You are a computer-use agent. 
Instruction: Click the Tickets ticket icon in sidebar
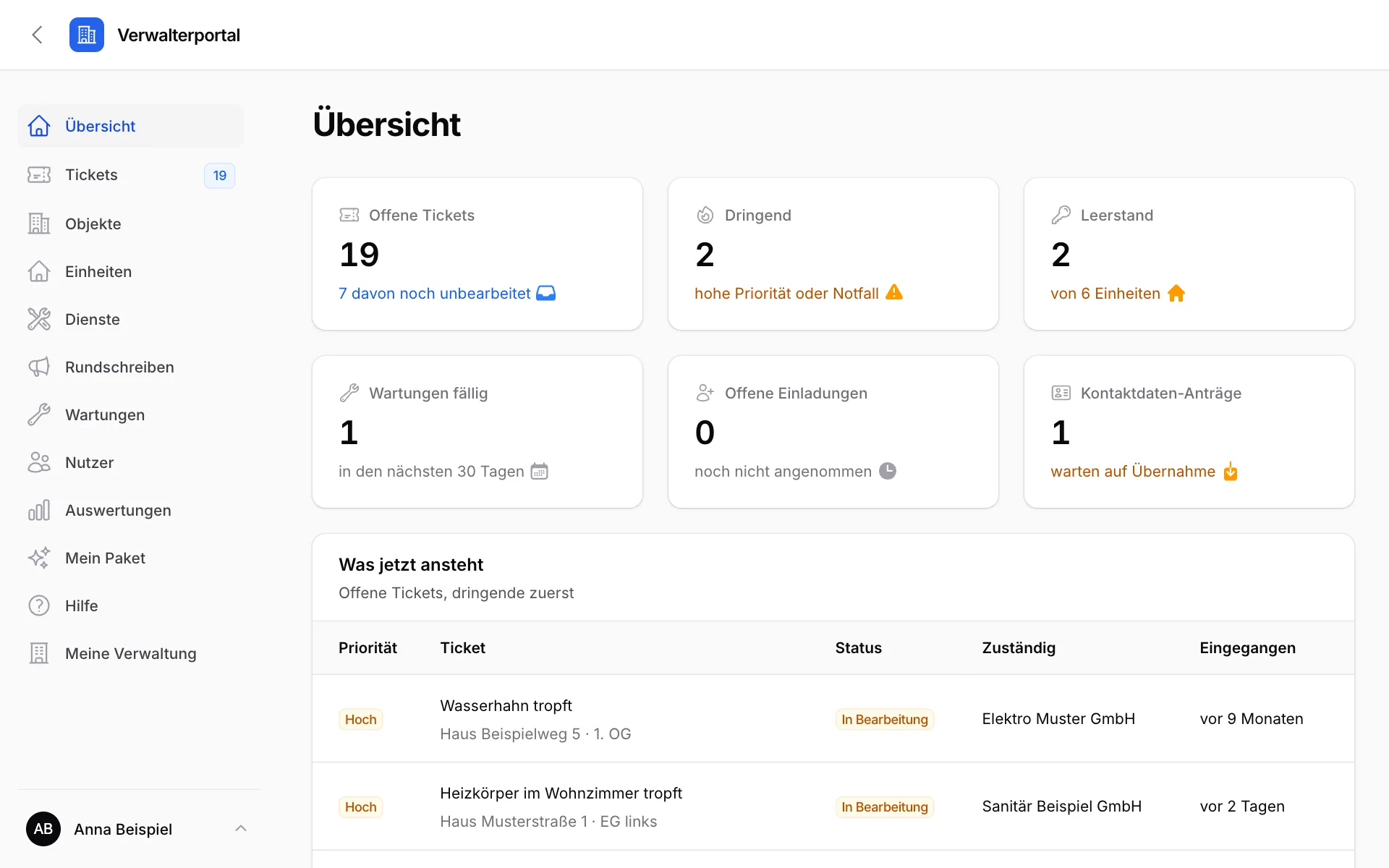(39, 175)
